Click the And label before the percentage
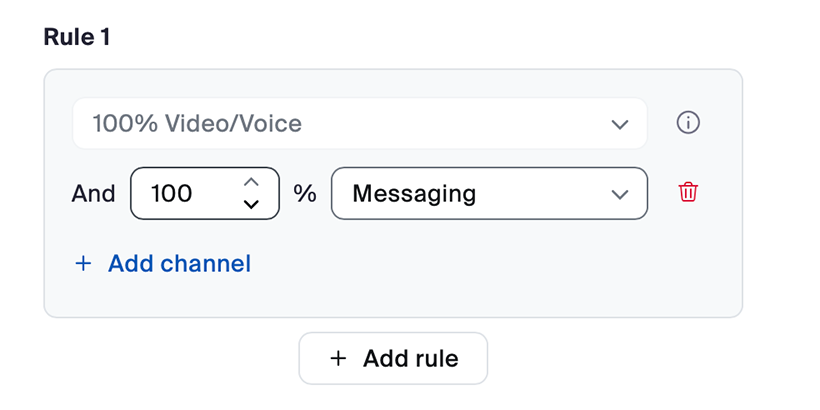Image resolution: width=820 pixels, height=410 pixels. [94, 193]
